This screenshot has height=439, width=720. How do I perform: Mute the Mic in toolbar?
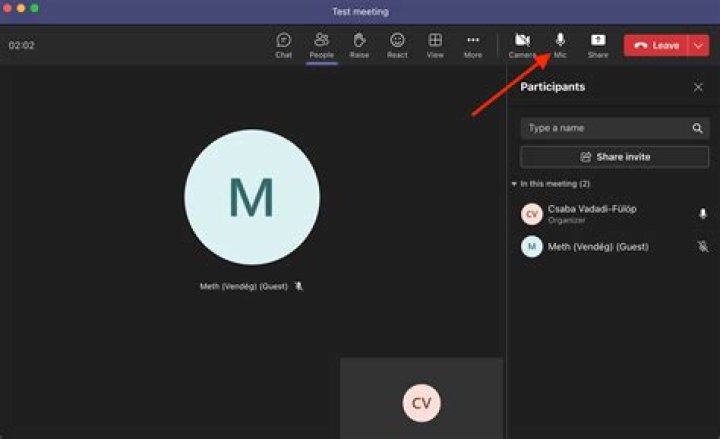coord(560,44)
